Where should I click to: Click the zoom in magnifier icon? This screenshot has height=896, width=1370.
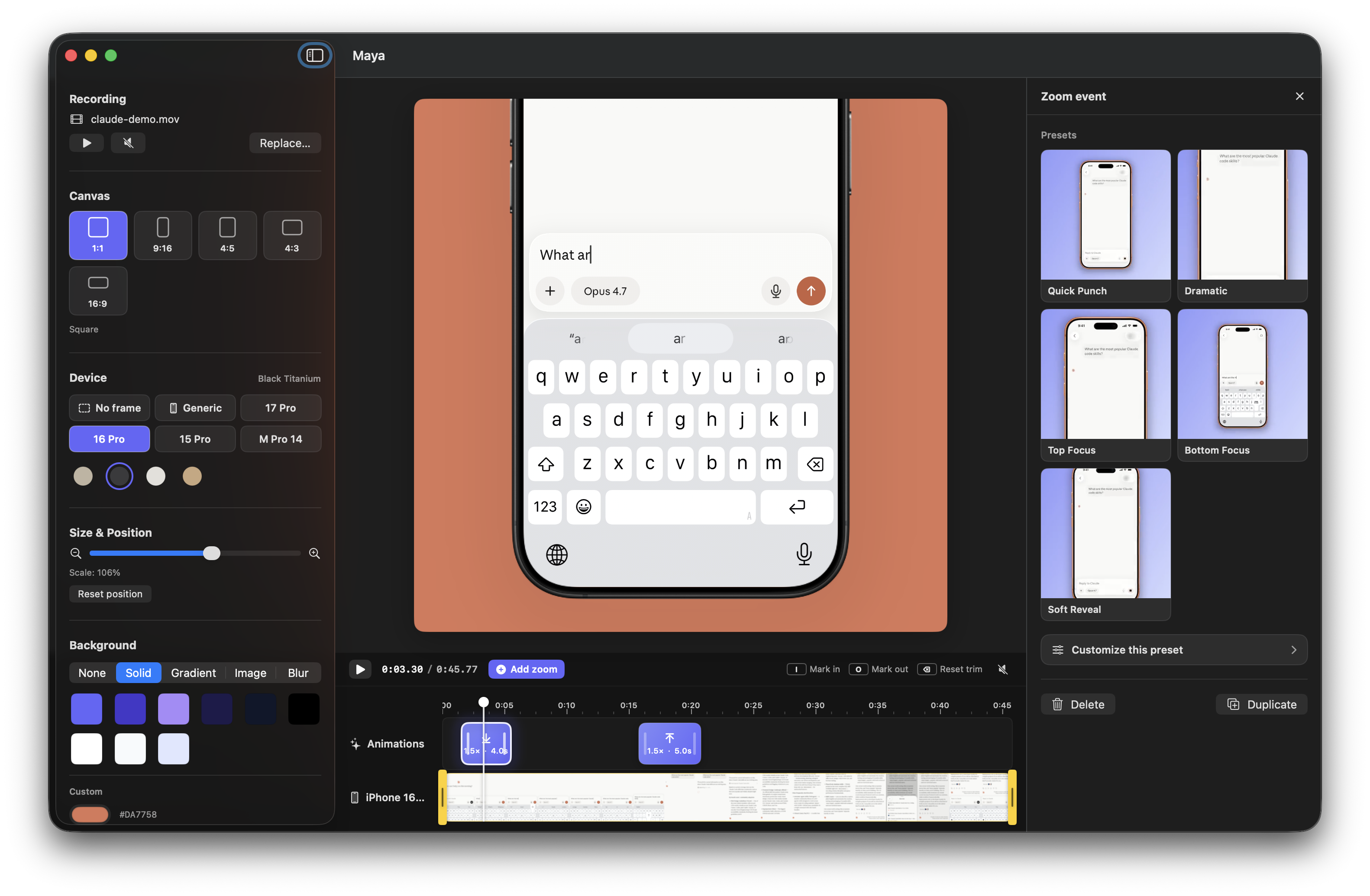[314, 553]
